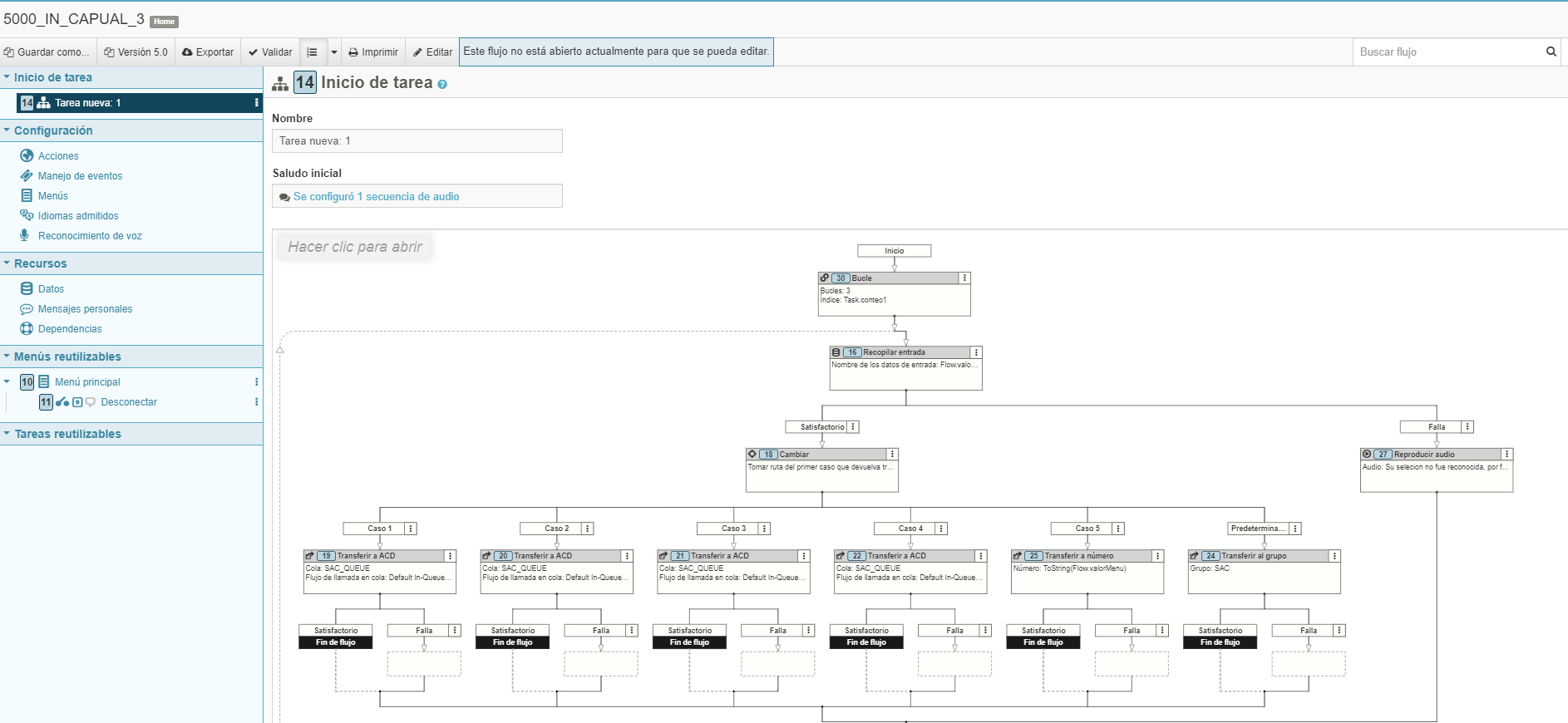Image resolution: width=1568 pixels, height=723 pixels.
Task: Click the help icon next to Inicio de tarea
Action: pos(442,84)
